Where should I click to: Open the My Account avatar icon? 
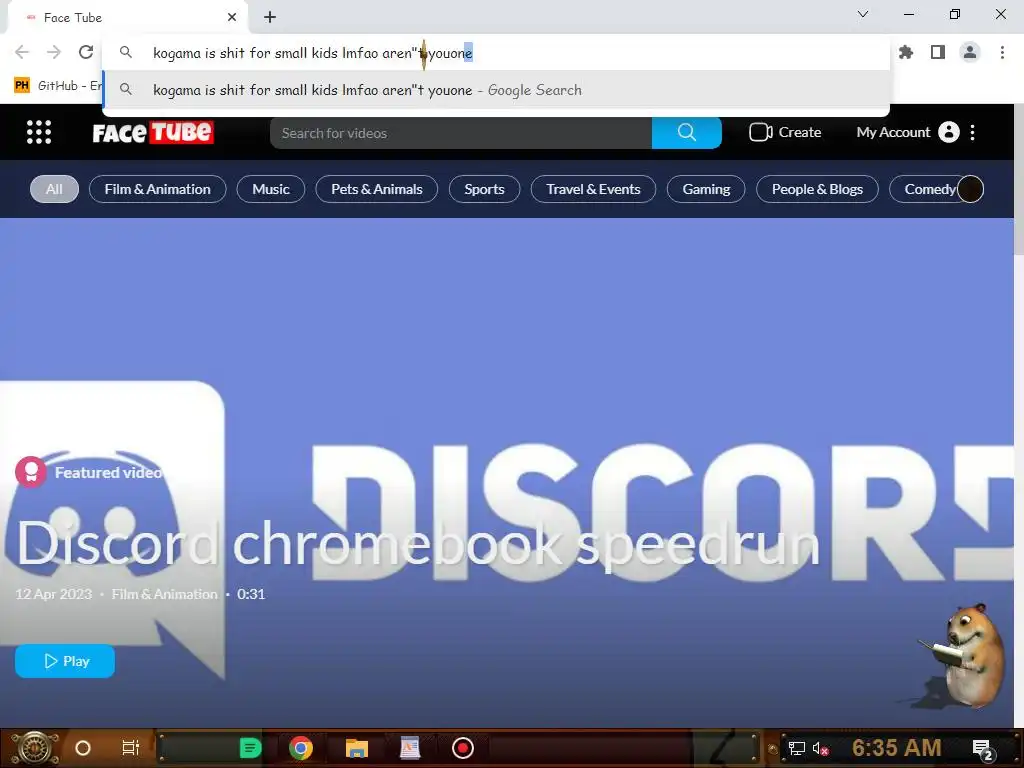(x=949, y=132)
